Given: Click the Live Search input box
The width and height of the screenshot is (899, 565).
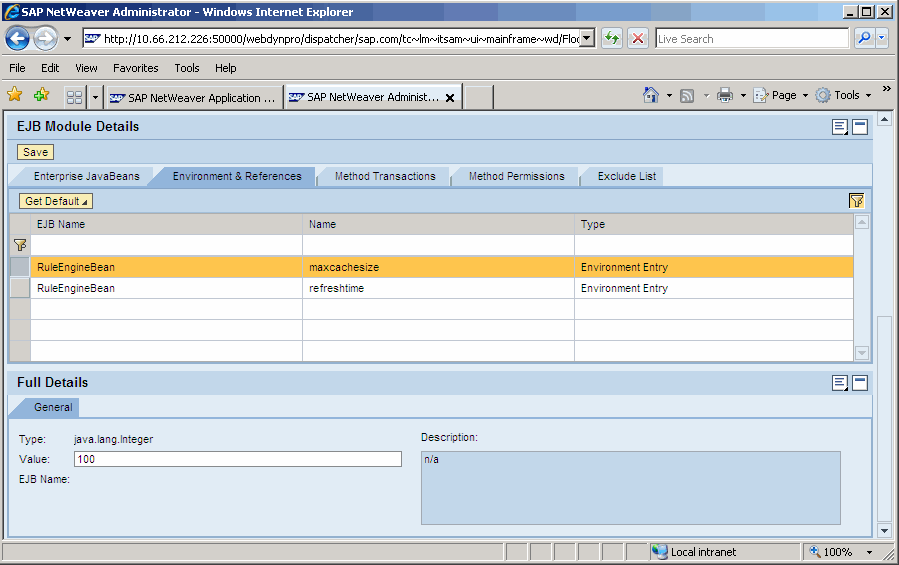Looking at the screenshot, I should (752, 38).
